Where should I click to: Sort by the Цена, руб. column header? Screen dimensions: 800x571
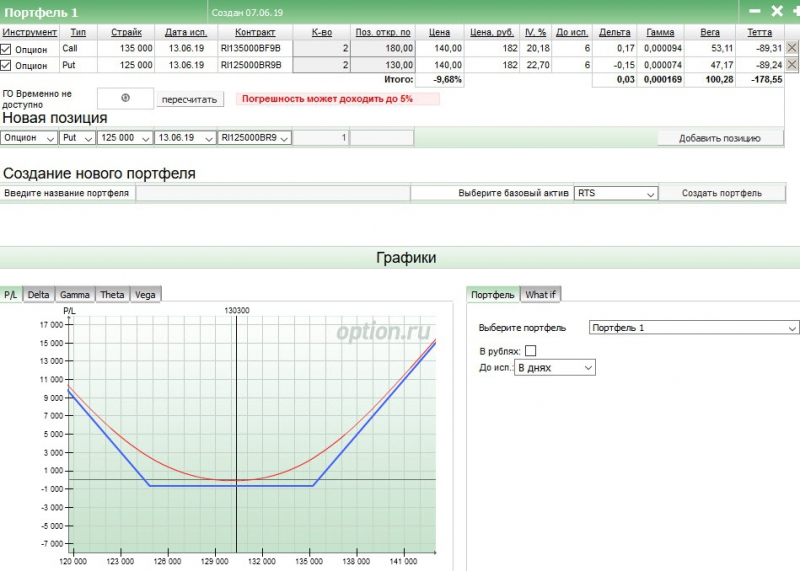point(492,32)
